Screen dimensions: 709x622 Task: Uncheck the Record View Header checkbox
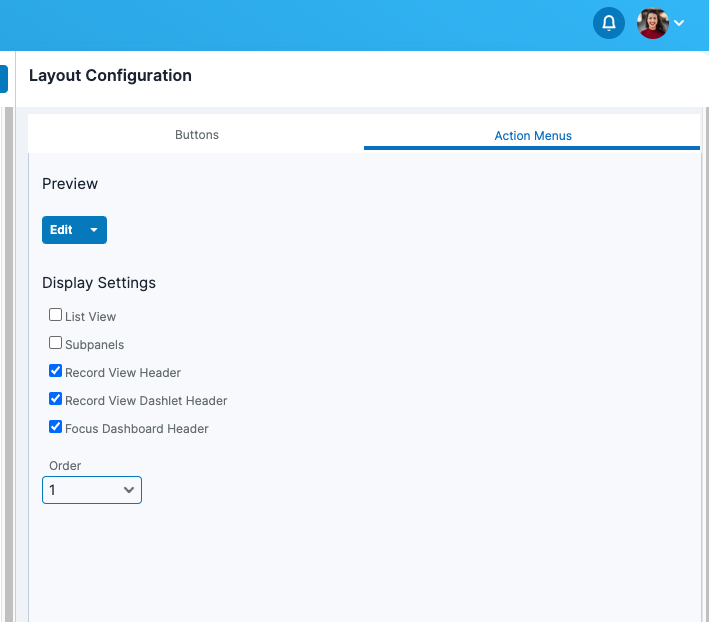[x=56, y=371]
